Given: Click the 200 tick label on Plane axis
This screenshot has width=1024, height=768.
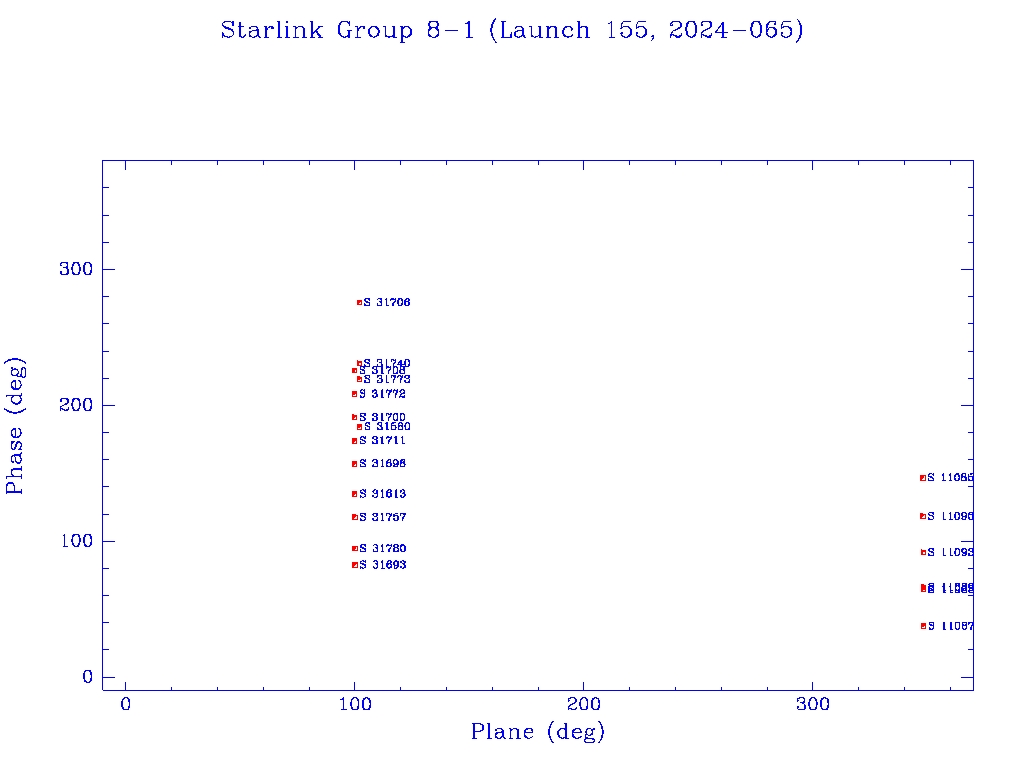Looking at the screenshot, I should click(583, 704).
